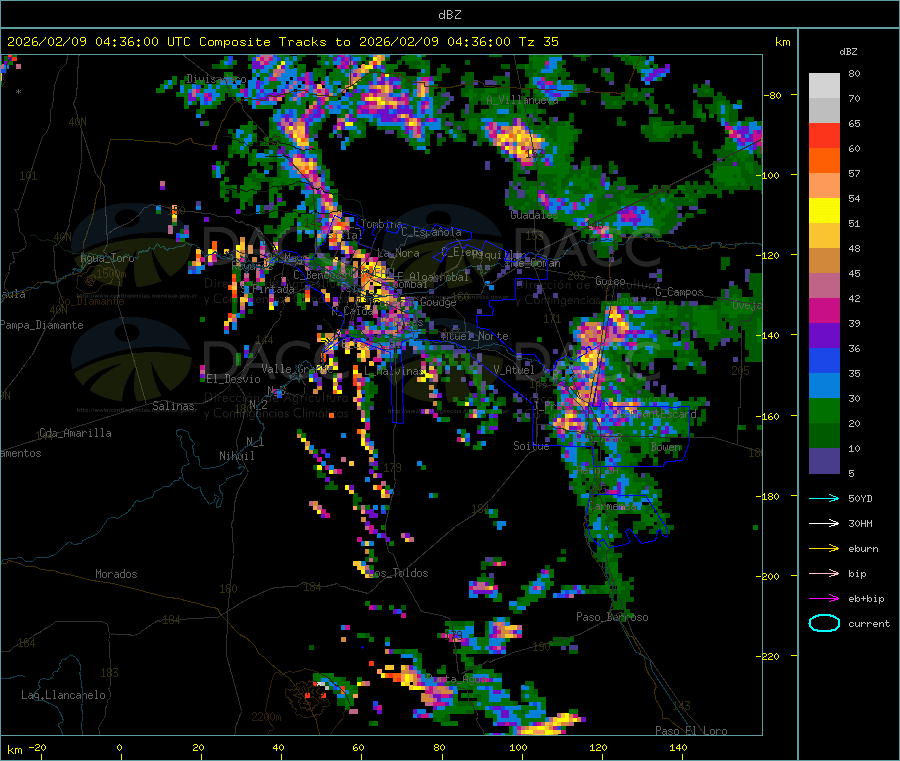The width and height of the screenshot is (900, 761).
Task: Click the yellow eburn arrow in legend
Action: tap(824, 549)
